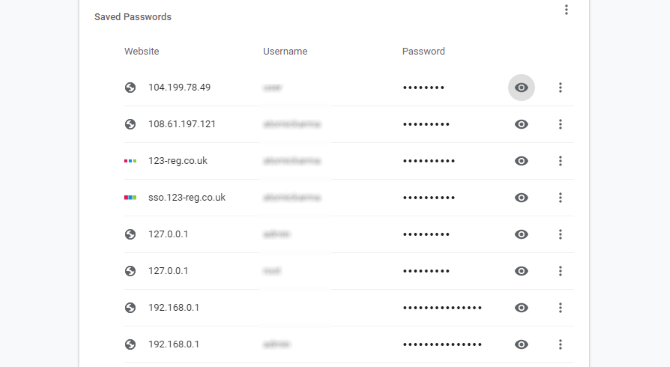Open the 104.199.78.49 site link
This screenshot has width=670, height=367.
click(179, 88)
